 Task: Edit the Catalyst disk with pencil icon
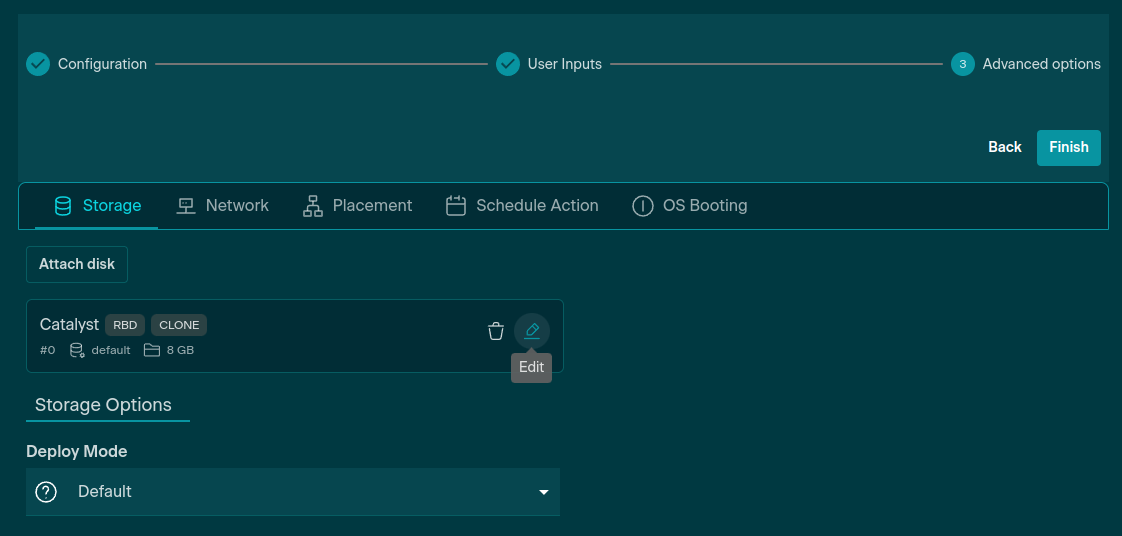point(532,331)
